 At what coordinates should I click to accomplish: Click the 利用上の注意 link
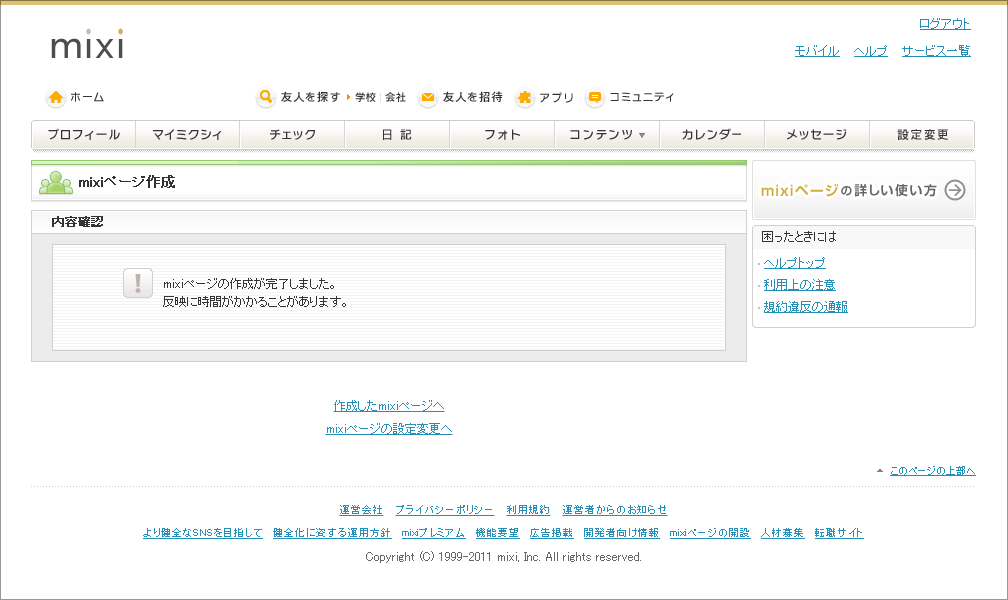(799, 285)
